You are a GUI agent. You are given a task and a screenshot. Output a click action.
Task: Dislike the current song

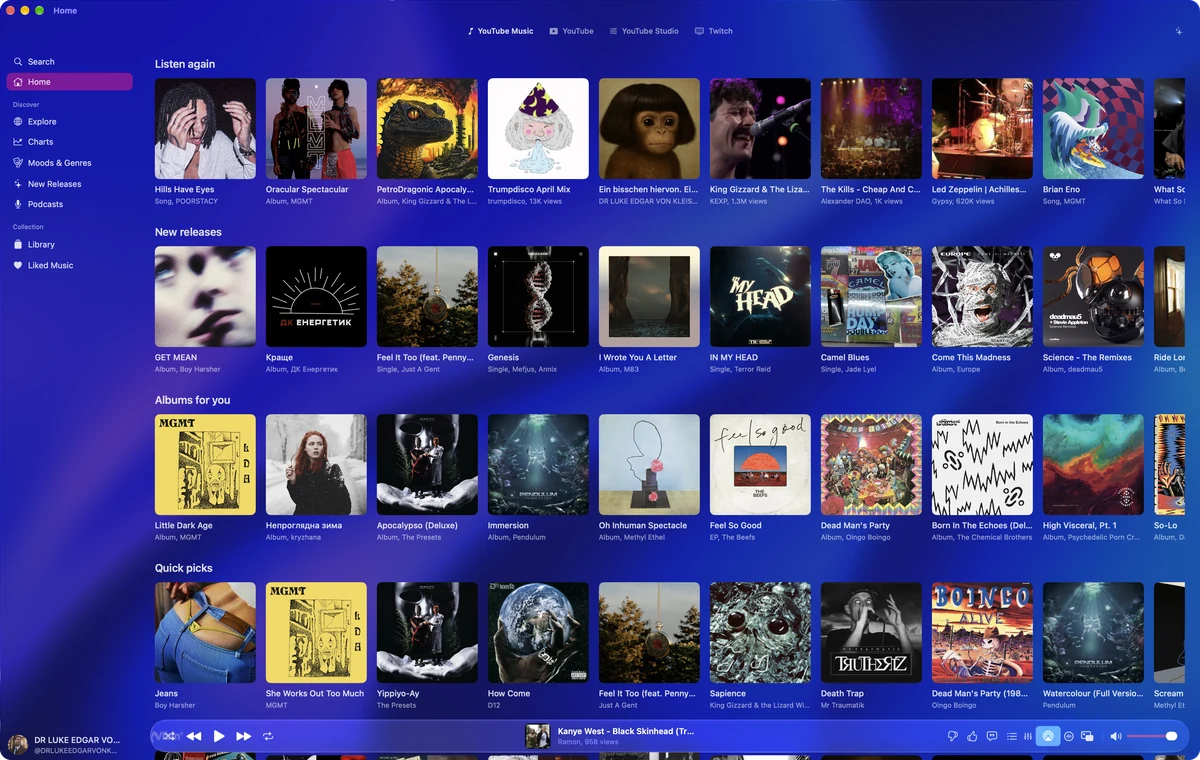coord(953,736)
